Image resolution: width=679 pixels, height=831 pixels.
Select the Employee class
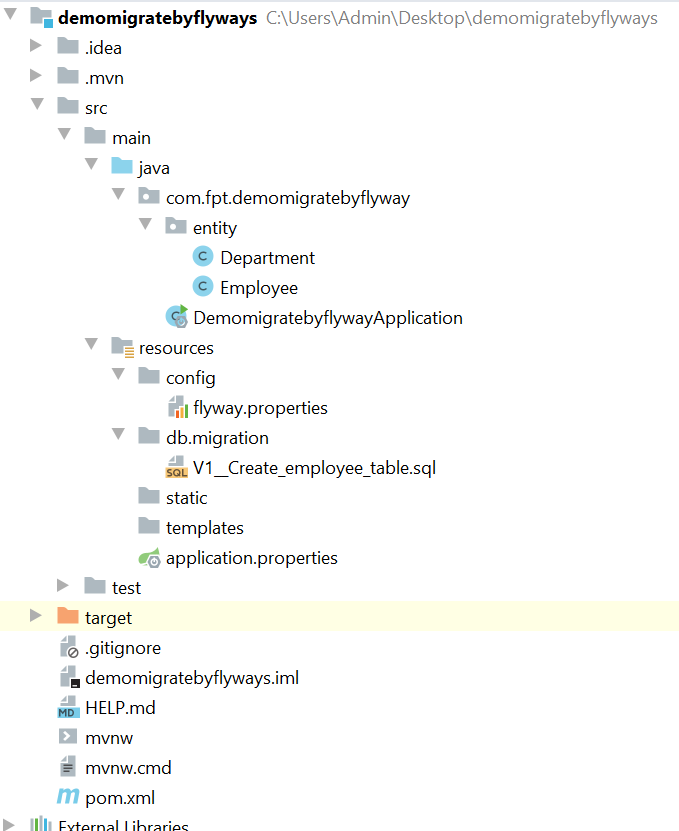259,288
